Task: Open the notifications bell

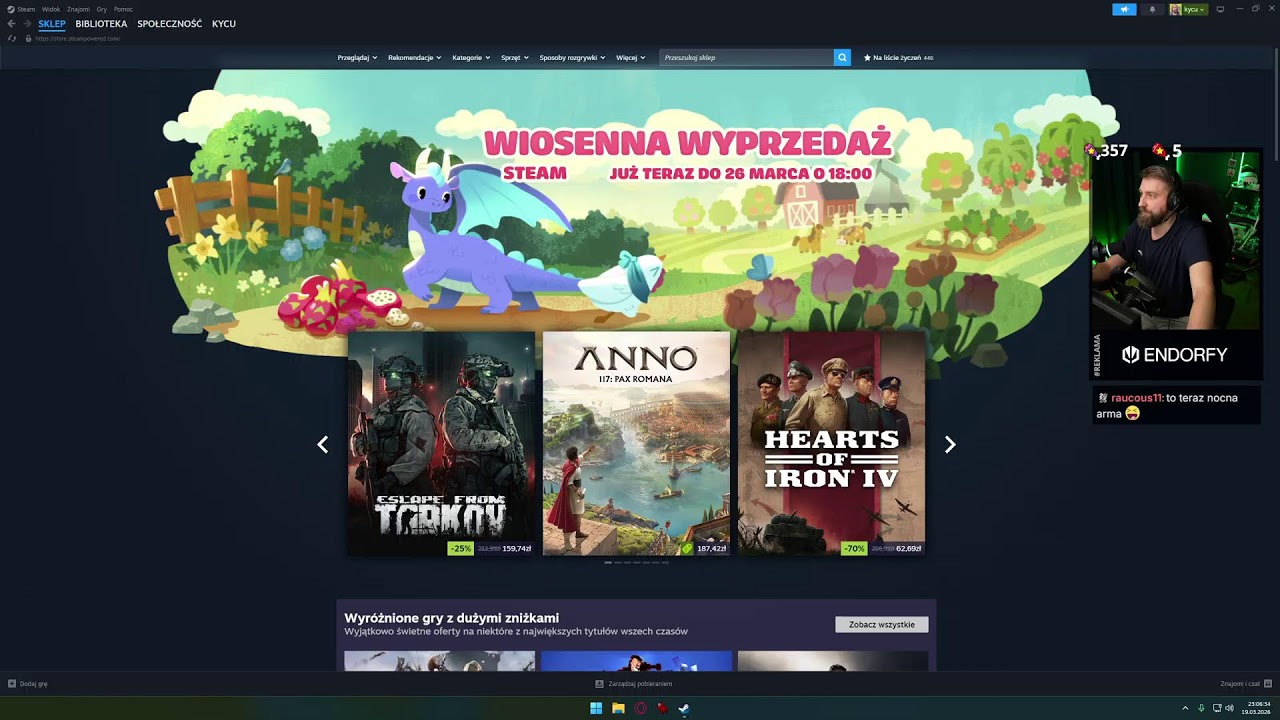Action: point(1152,9)
